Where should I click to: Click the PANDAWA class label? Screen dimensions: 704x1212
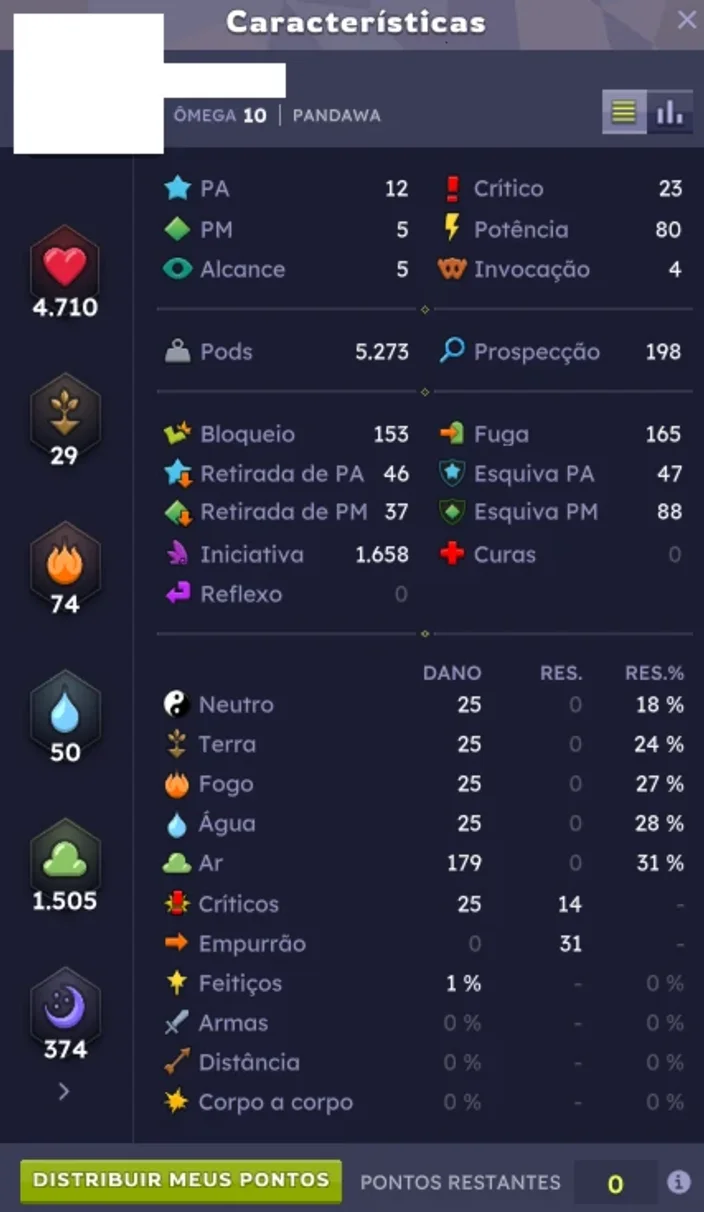[x=336, y=115]
